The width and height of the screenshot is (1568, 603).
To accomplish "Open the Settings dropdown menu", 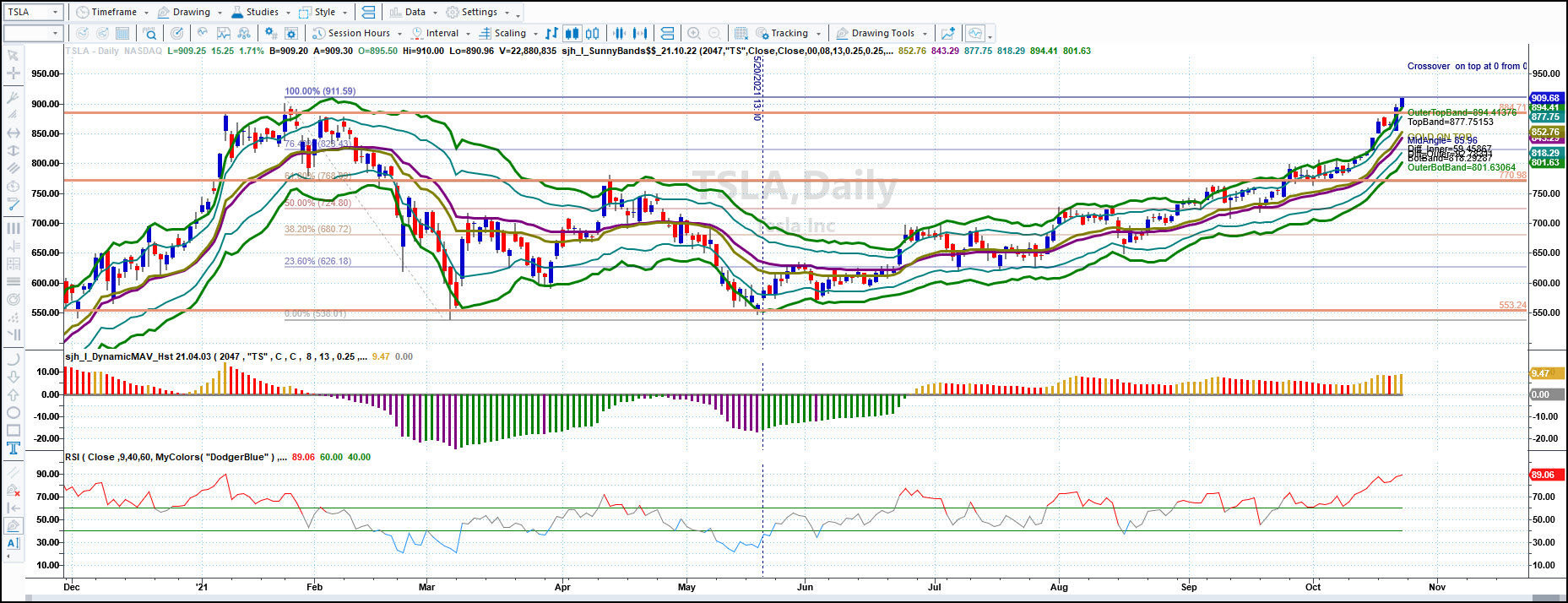I will 478,12.
